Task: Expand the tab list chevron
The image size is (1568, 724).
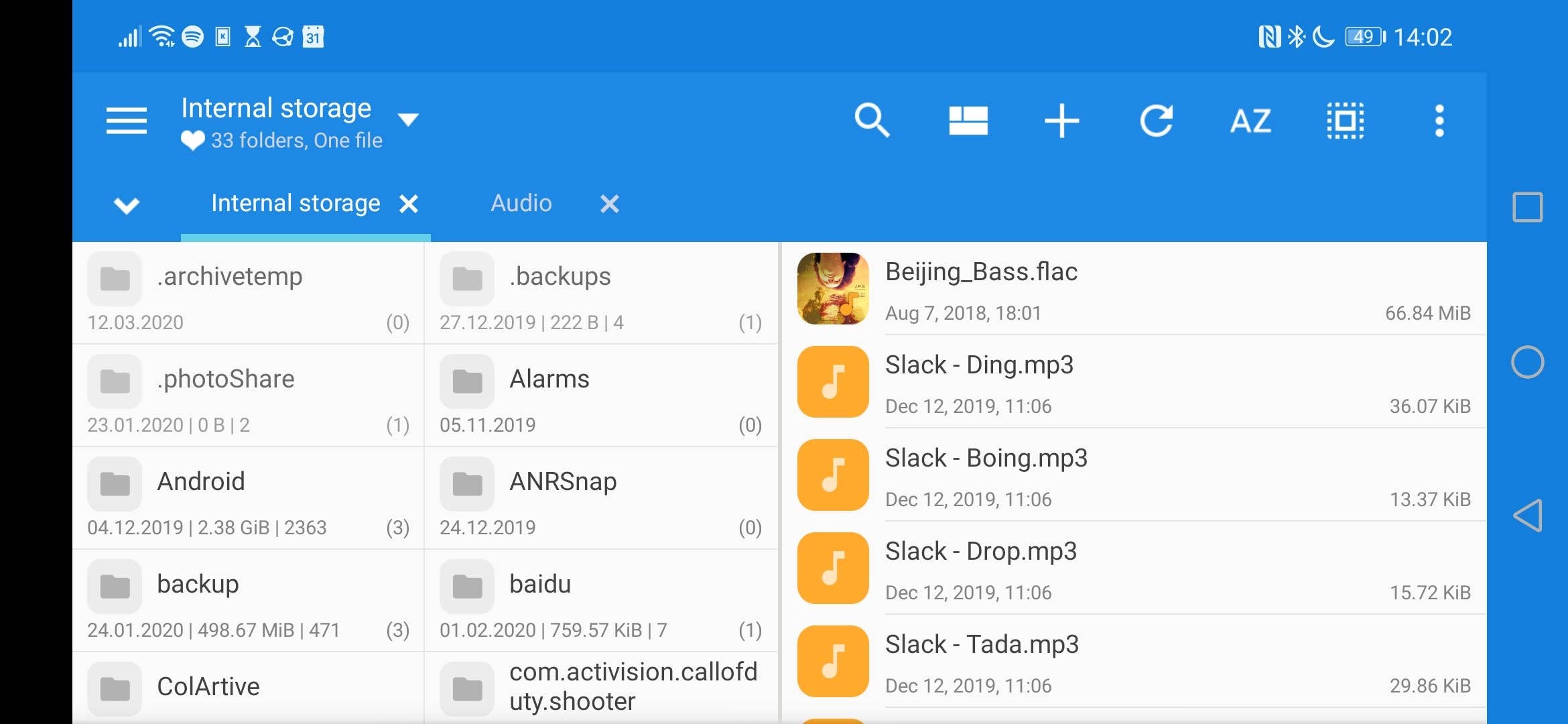Action: (x=126, y=205)
